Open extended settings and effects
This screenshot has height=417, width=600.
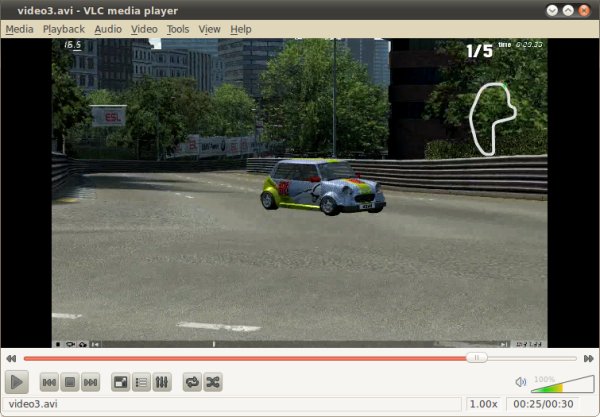click(x=162, y=382)
